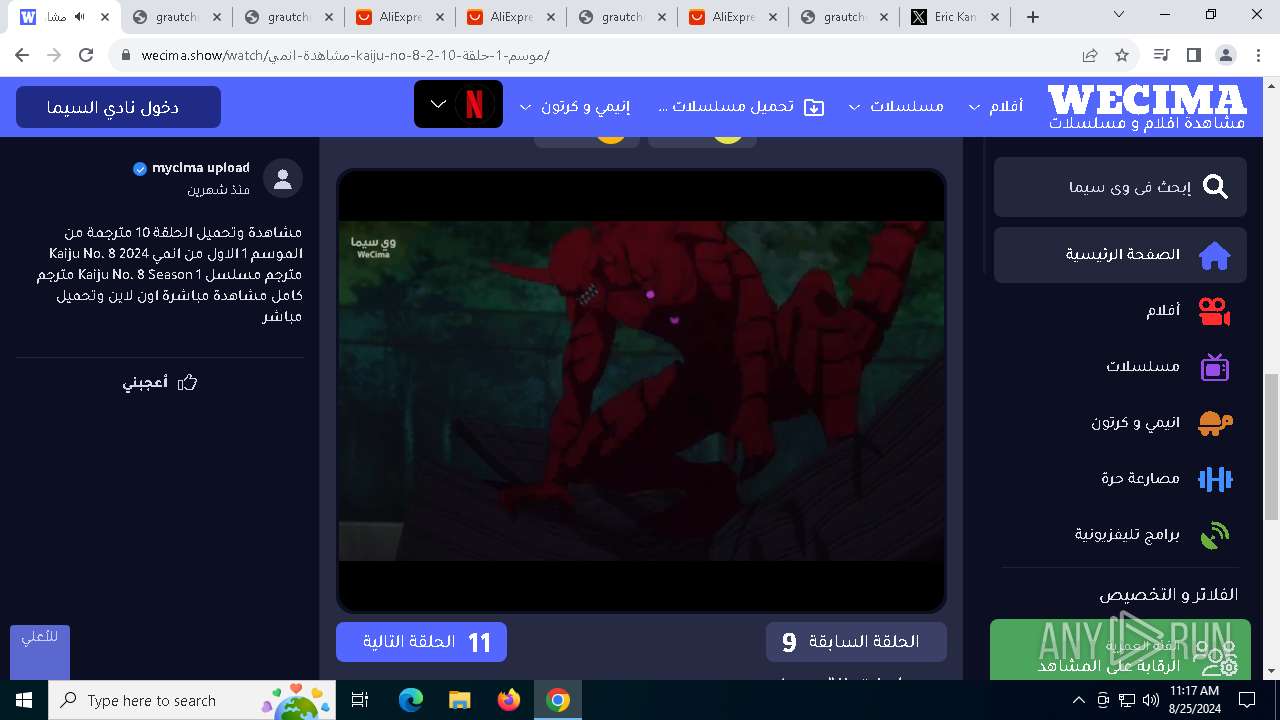
Task: Open انيمي و كرتون icon in sidebar
Action: (1214, 423)
